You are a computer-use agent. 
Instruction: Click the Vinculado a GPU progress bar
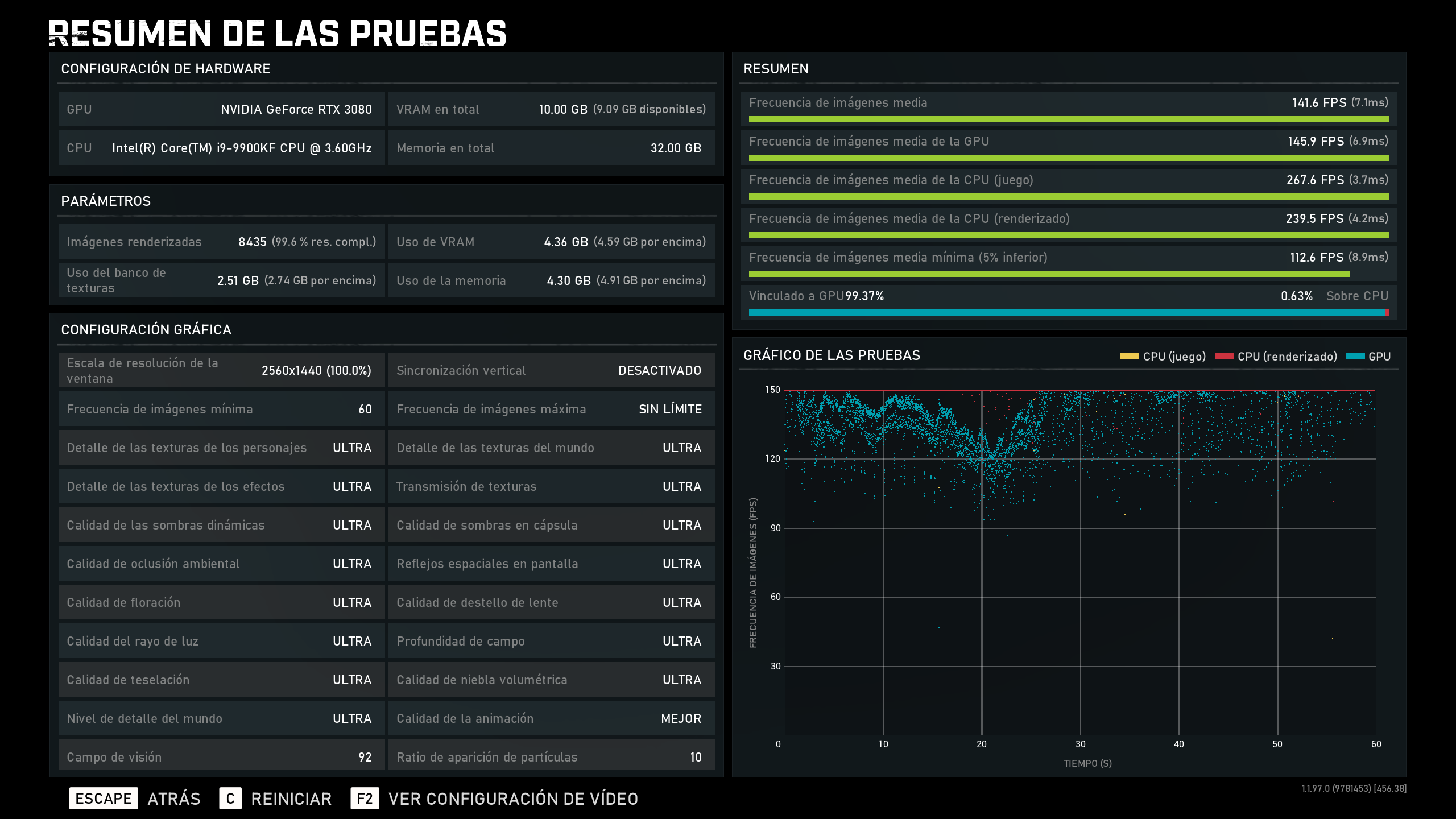(1068, 312)
